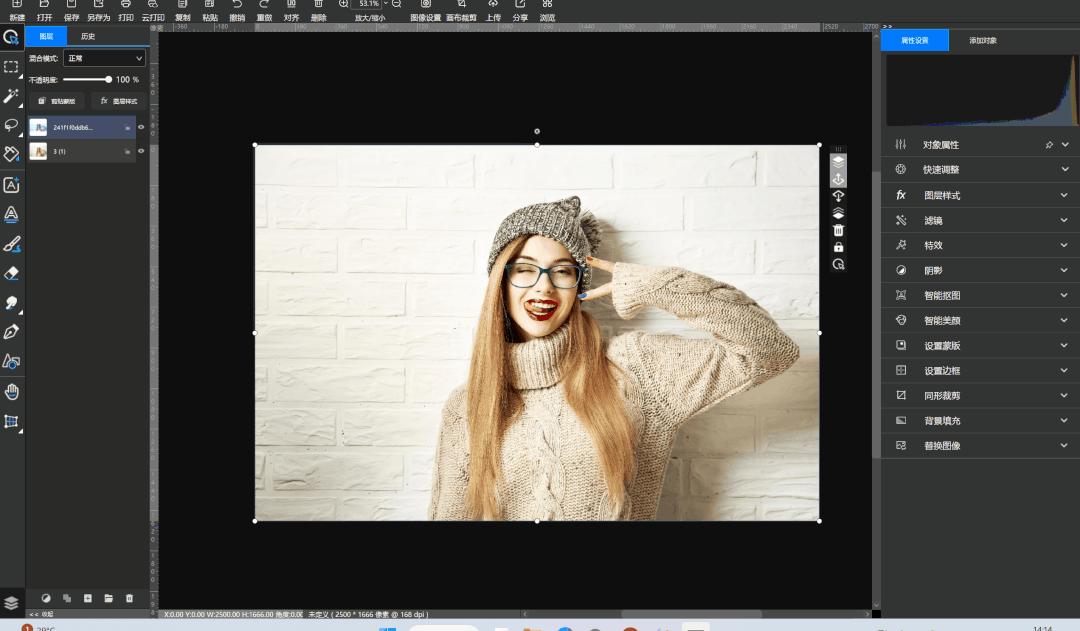Click trash icon in floating canvas toolbar
Viewport: 1080px width, 631px height.
(x=838, y=230)
